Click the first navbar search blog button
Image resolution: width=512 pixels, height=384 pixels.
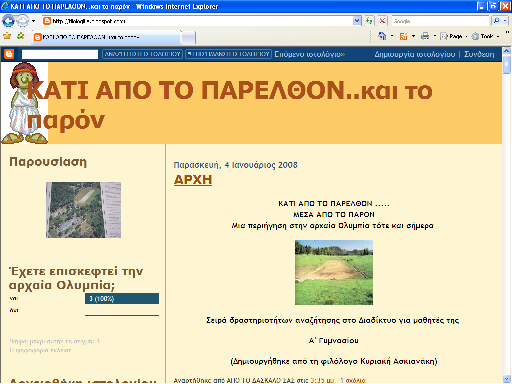142,54
